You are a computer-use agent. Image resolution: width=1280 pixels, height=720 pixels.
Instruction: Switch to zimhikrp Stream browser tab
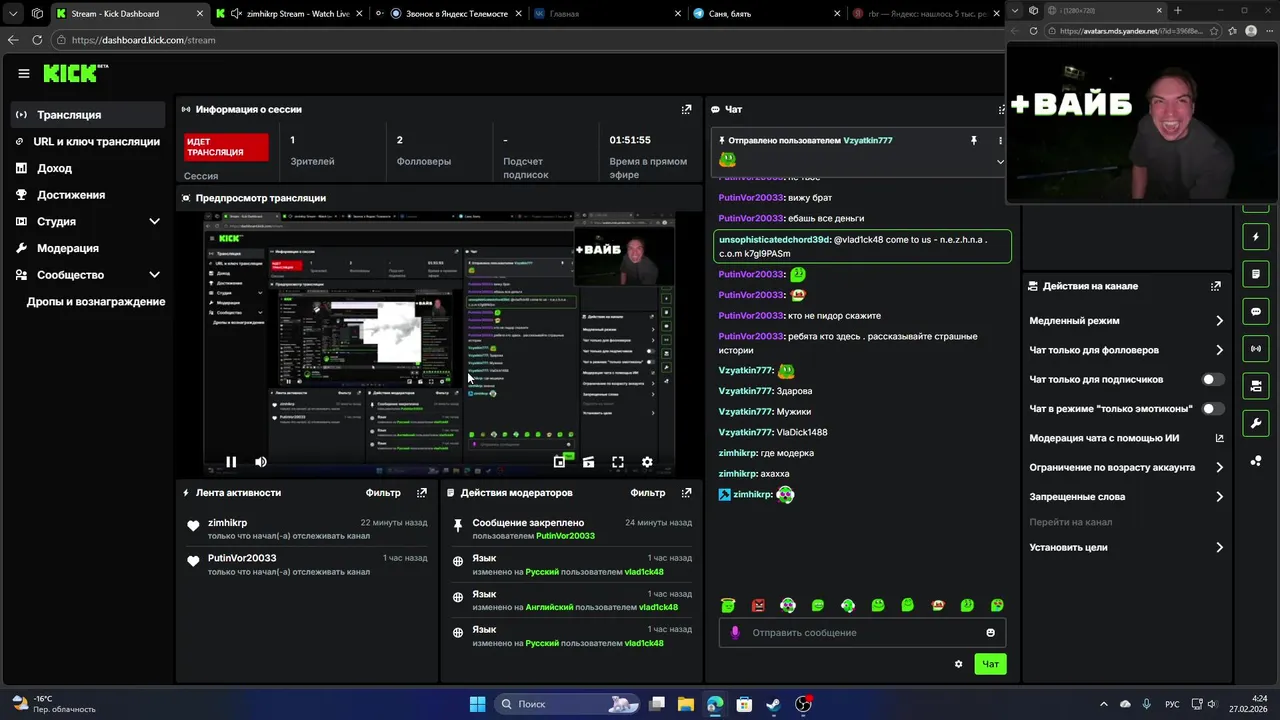coord(290,14)
